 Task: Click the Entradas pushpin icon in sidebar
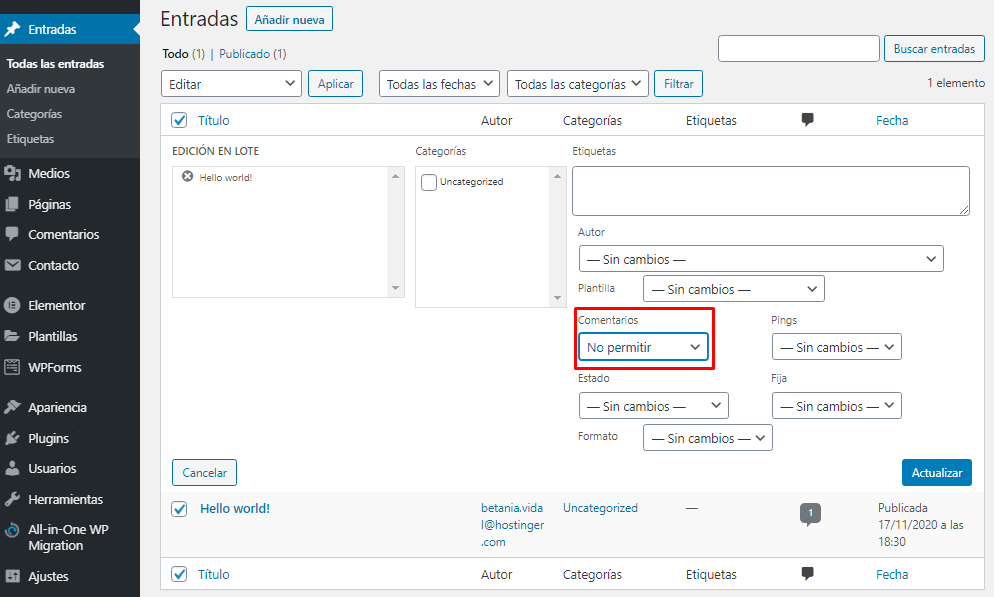pyautogui.click(x=12, y=29)
